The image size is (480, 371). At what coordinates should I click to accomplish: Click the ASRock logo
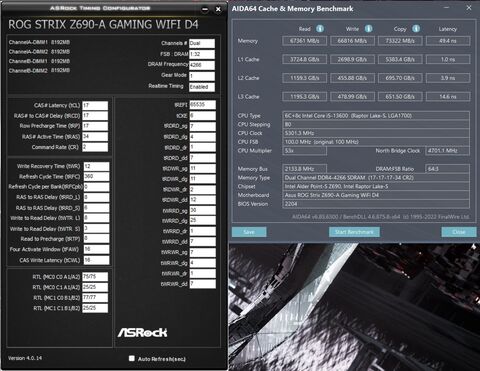pyautogui.click(x=142, y=332)
